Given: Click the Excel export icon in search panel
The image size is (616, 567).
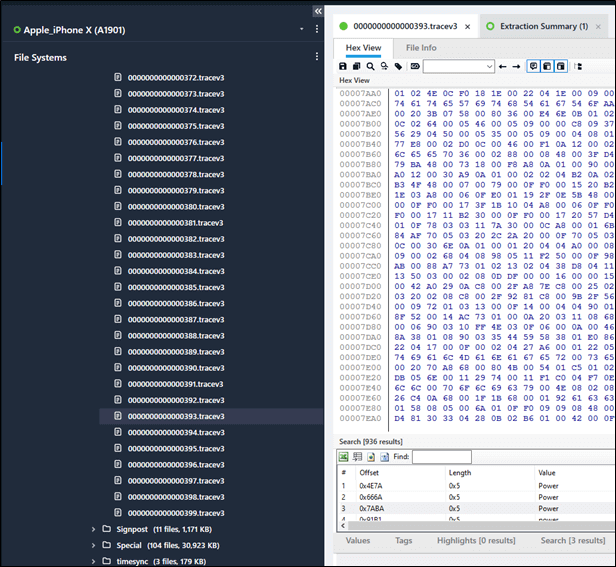Looking at the screenshot, I should click(x=344, y=457).
